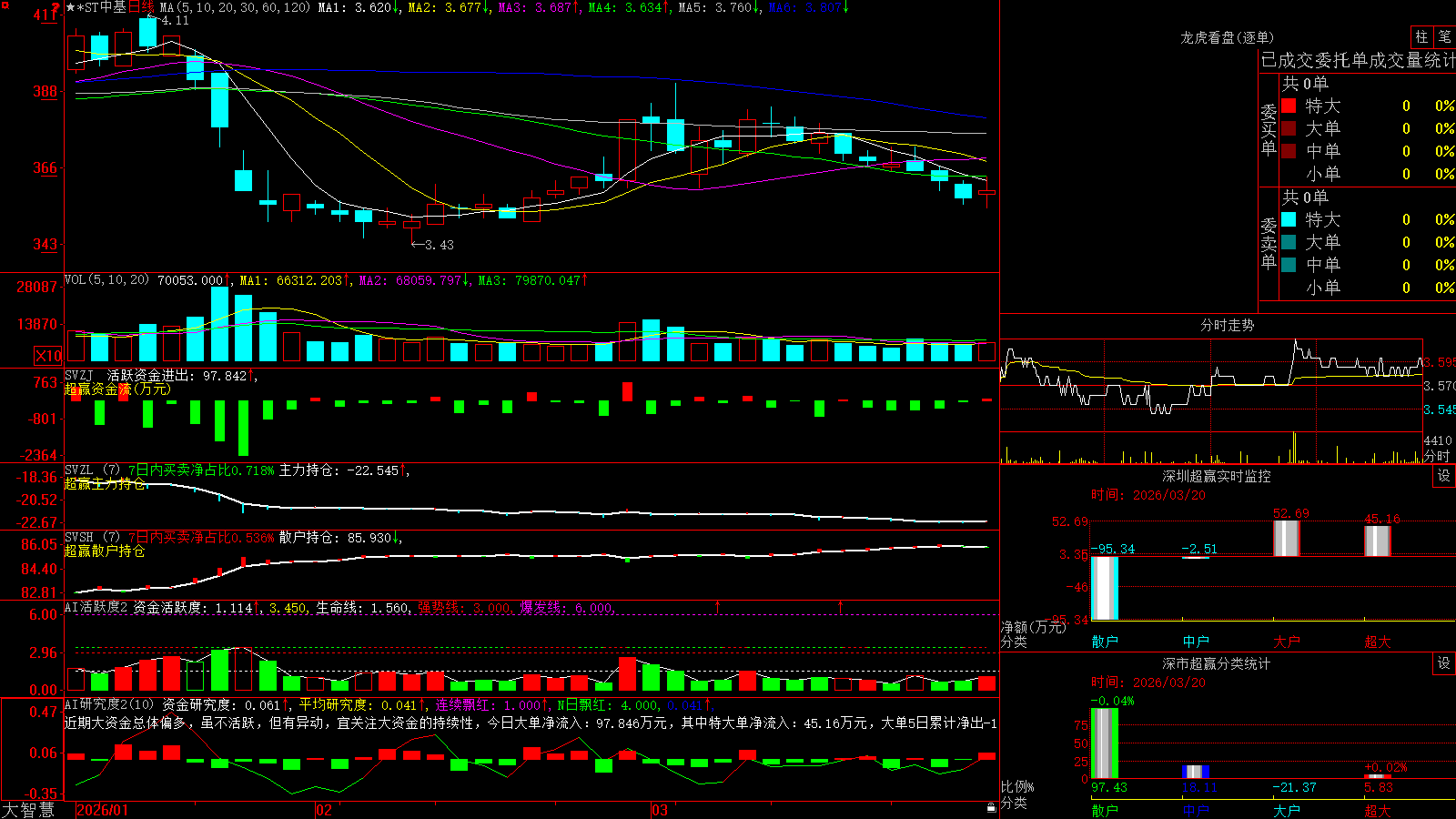Viewport: 1456px width, 819px height.
Task: Click the red 特大 swatch under 委买单
Action: click(x=1289, y=106)
